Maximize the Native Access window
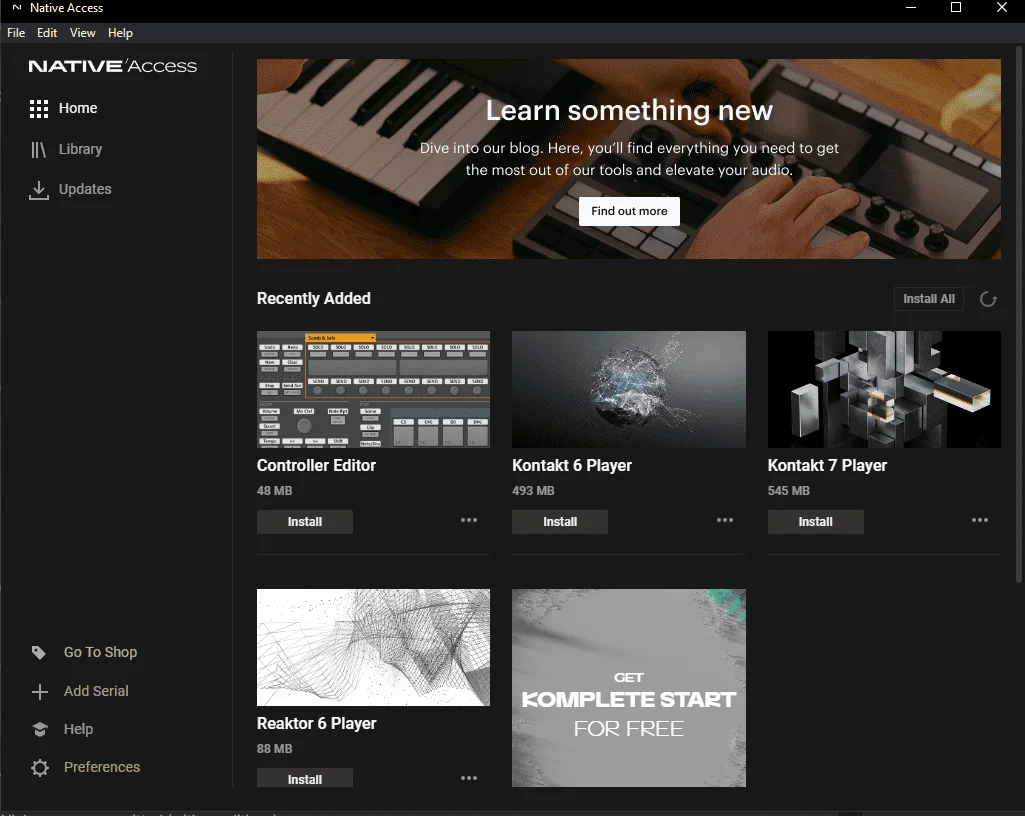Image resolution: width=1025 pixels, height=816 pixels. pyautogui.click(x=956, y=8)
